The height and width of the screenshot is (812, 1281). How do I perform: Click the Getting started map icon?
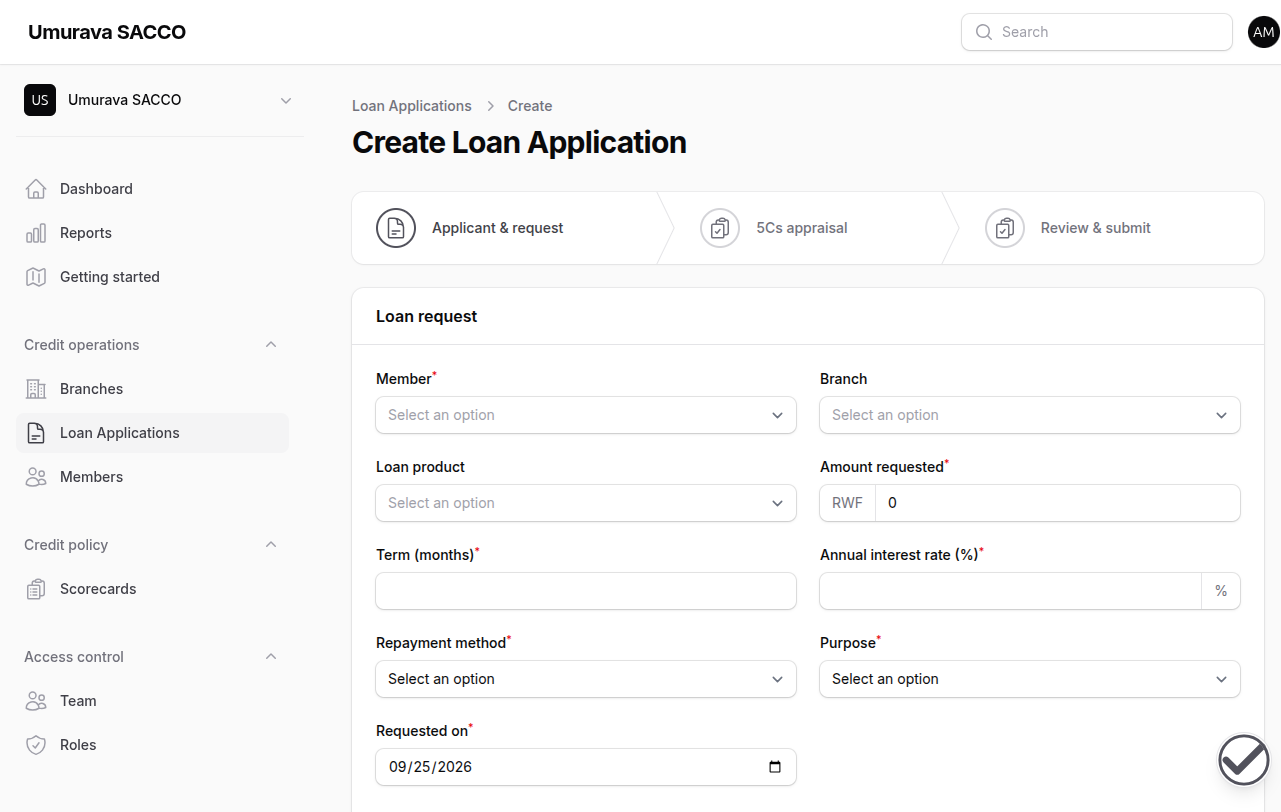point(36,277)
